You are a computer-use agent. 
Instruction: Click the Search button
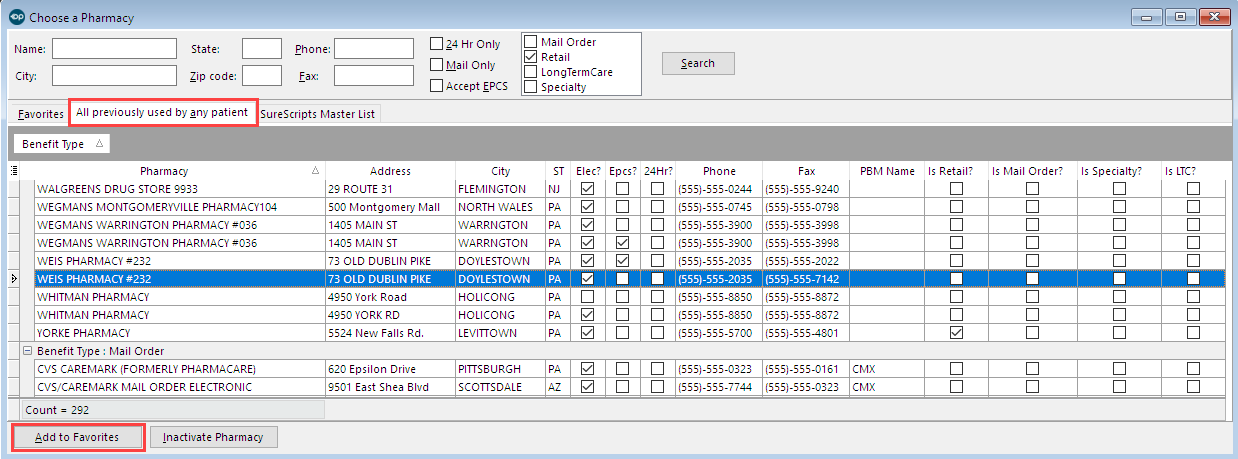698,63
